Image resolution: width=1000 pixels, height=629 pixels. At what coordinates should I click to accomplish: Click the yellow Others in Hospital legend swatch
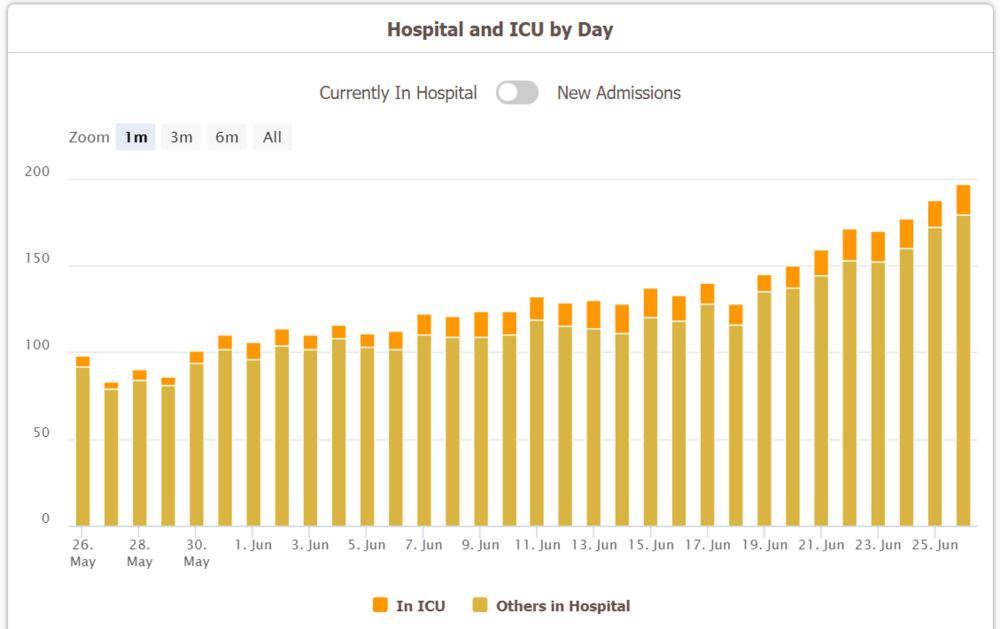(x=480, y=605)
